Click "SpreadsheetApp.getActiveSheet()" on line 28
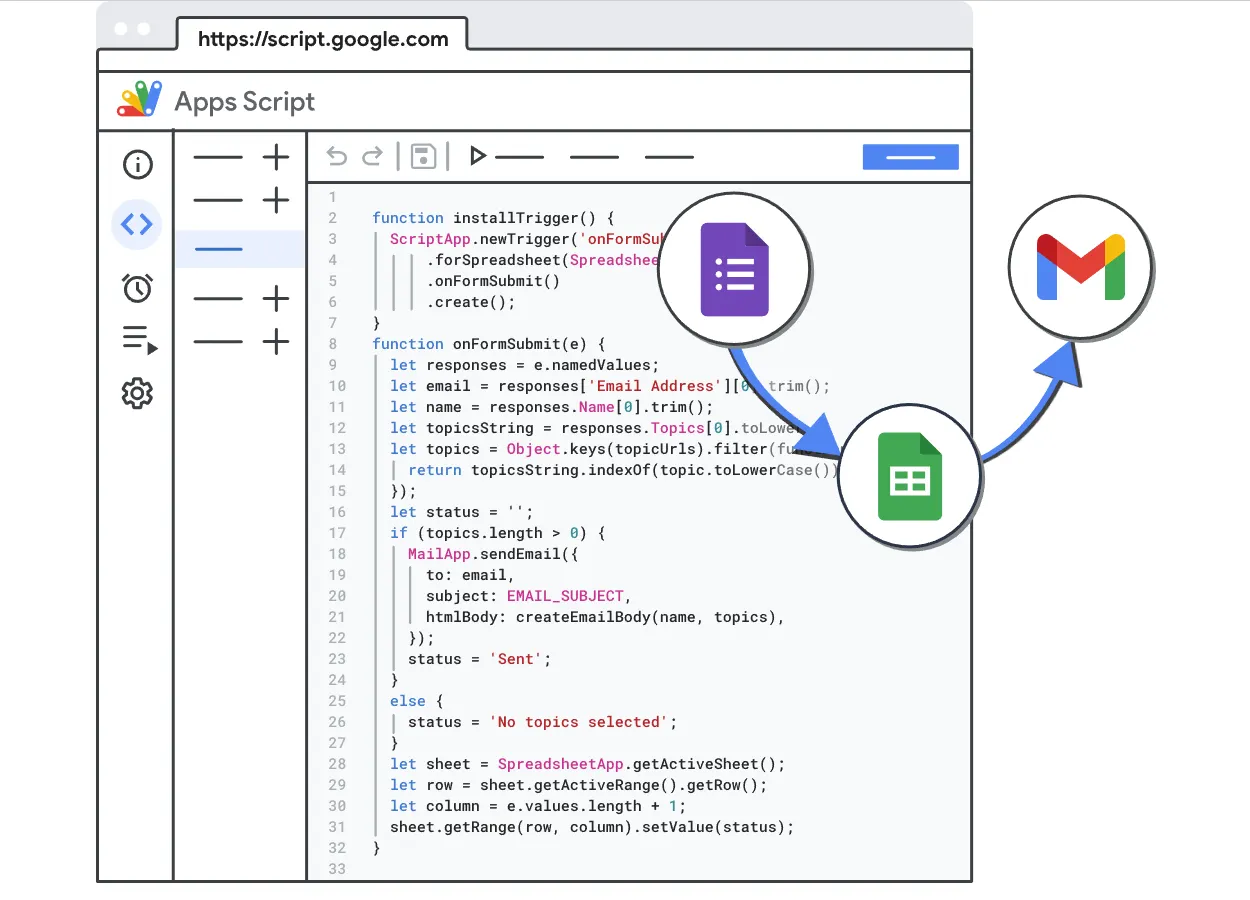1250x900 pixels. point(637,764)
